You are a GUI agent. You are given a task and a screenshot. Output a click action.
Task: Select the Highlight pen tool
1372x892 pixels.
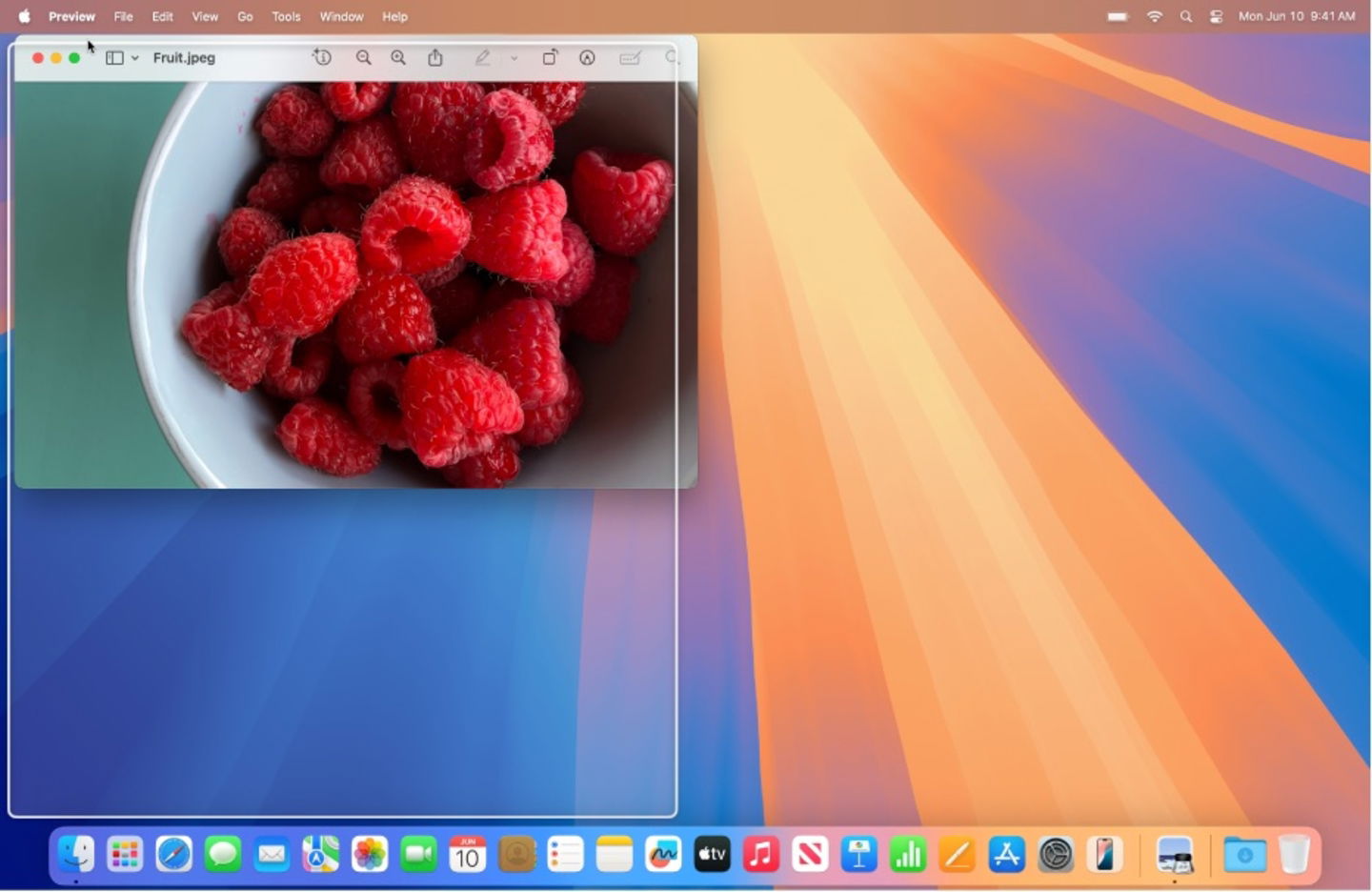coord(483,57)
